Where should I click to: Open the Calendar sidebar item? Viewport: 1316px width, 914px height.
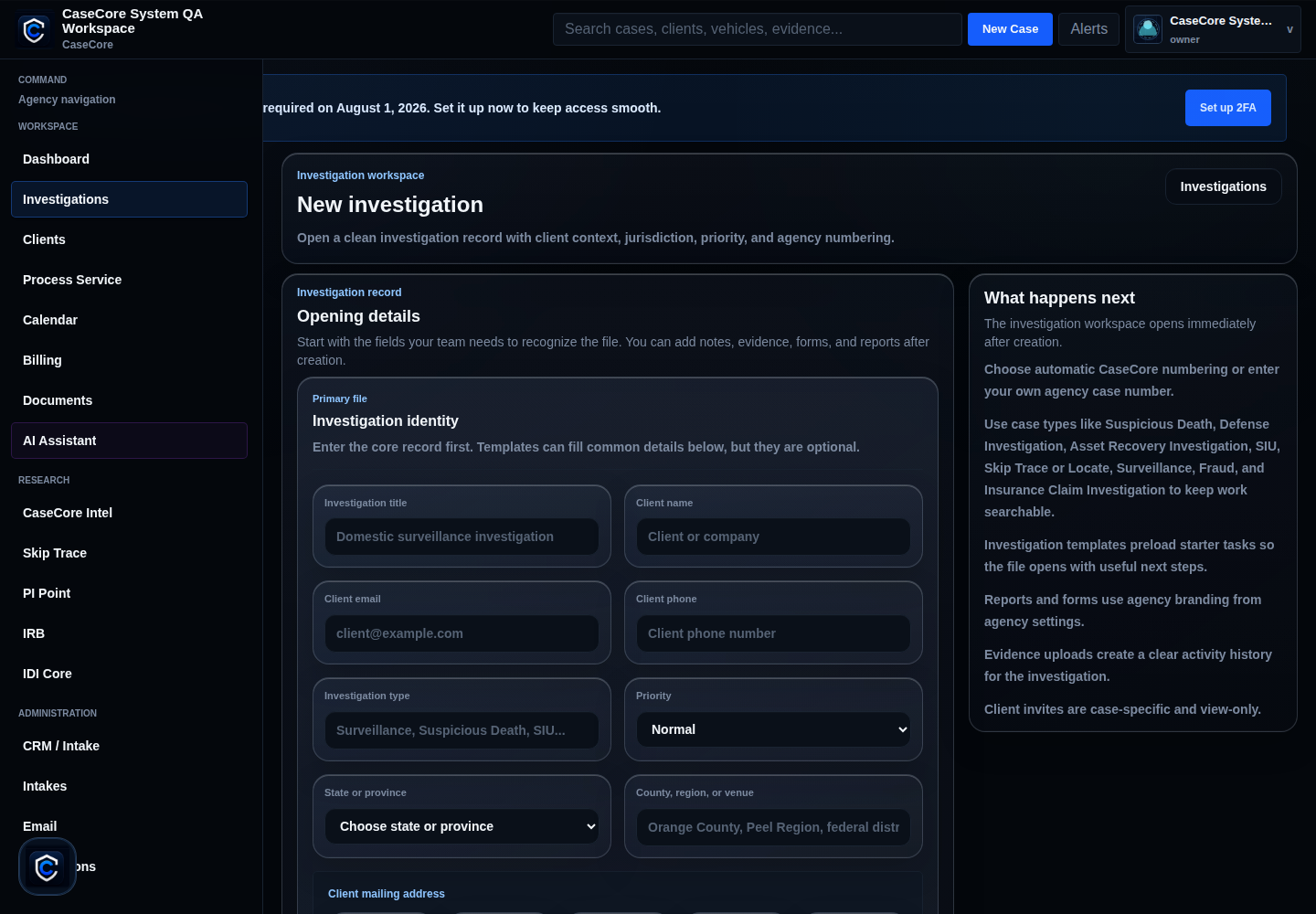129,320
